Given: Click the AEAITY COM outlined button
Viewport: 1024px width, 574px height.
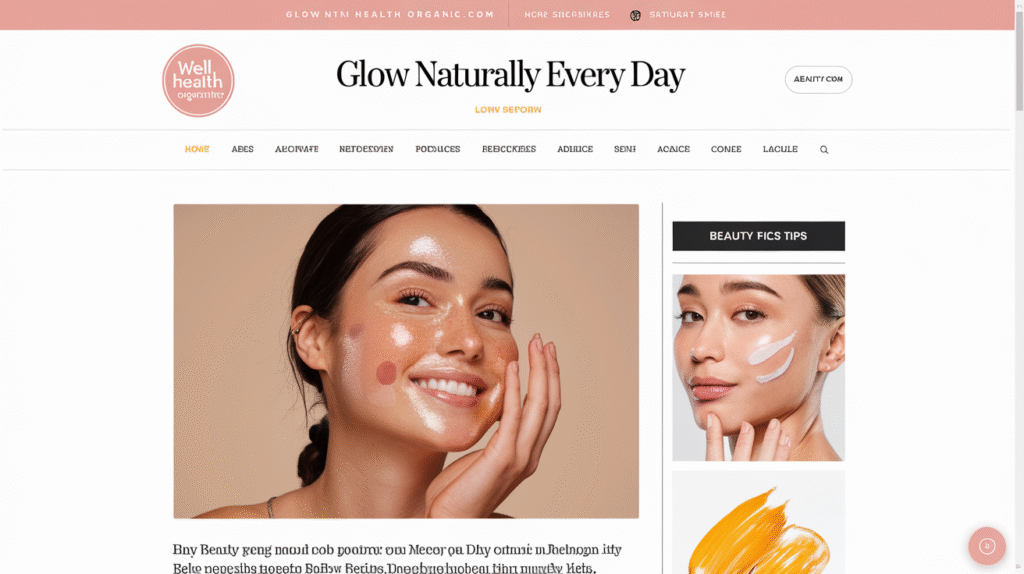Looking at the screenshot, I should tap(818, 79).
